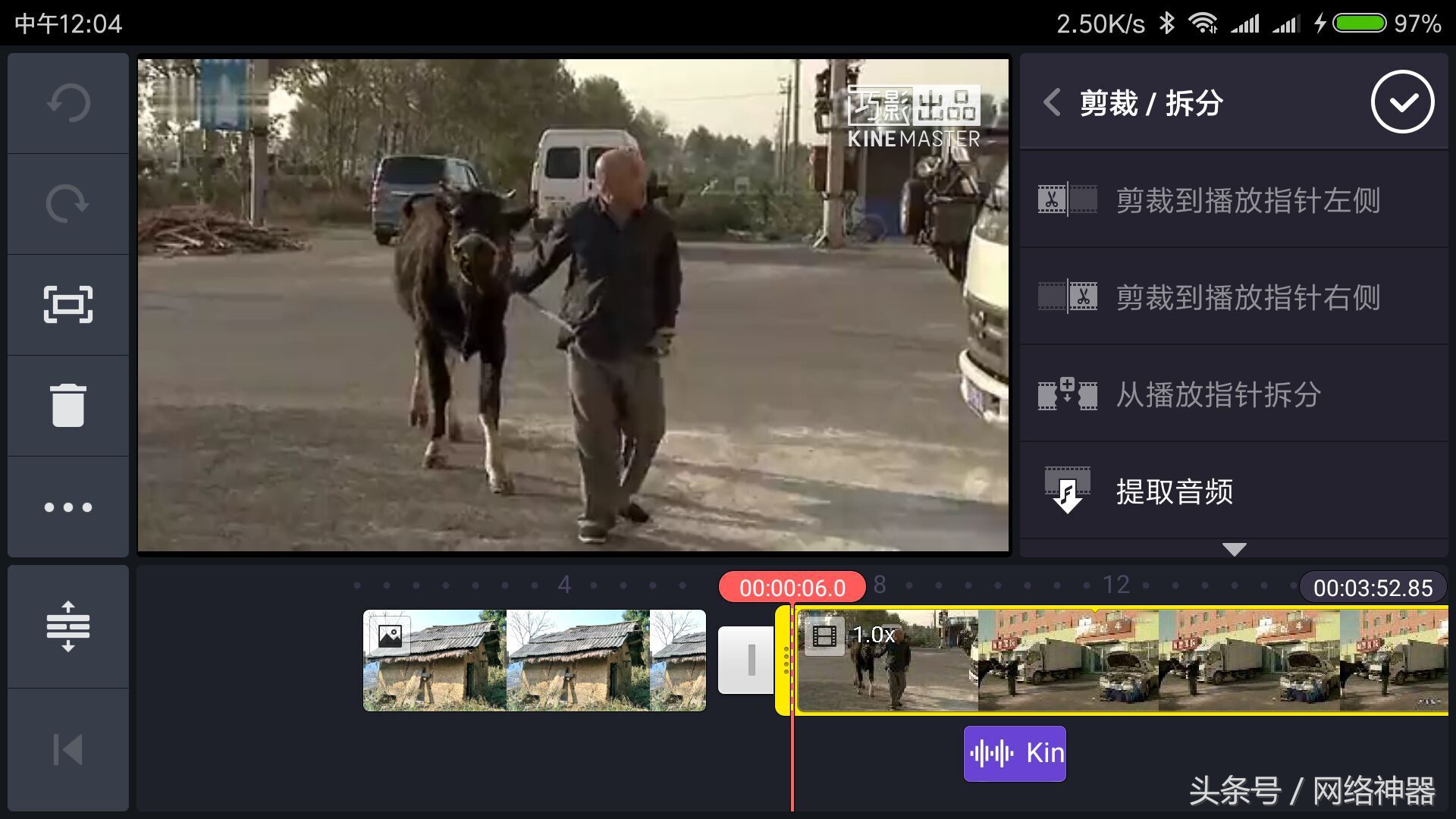This screenshot has height=819, width=1456.
Task: Select the highlighted 1.0x video clip
Action: pos(1122,660)
